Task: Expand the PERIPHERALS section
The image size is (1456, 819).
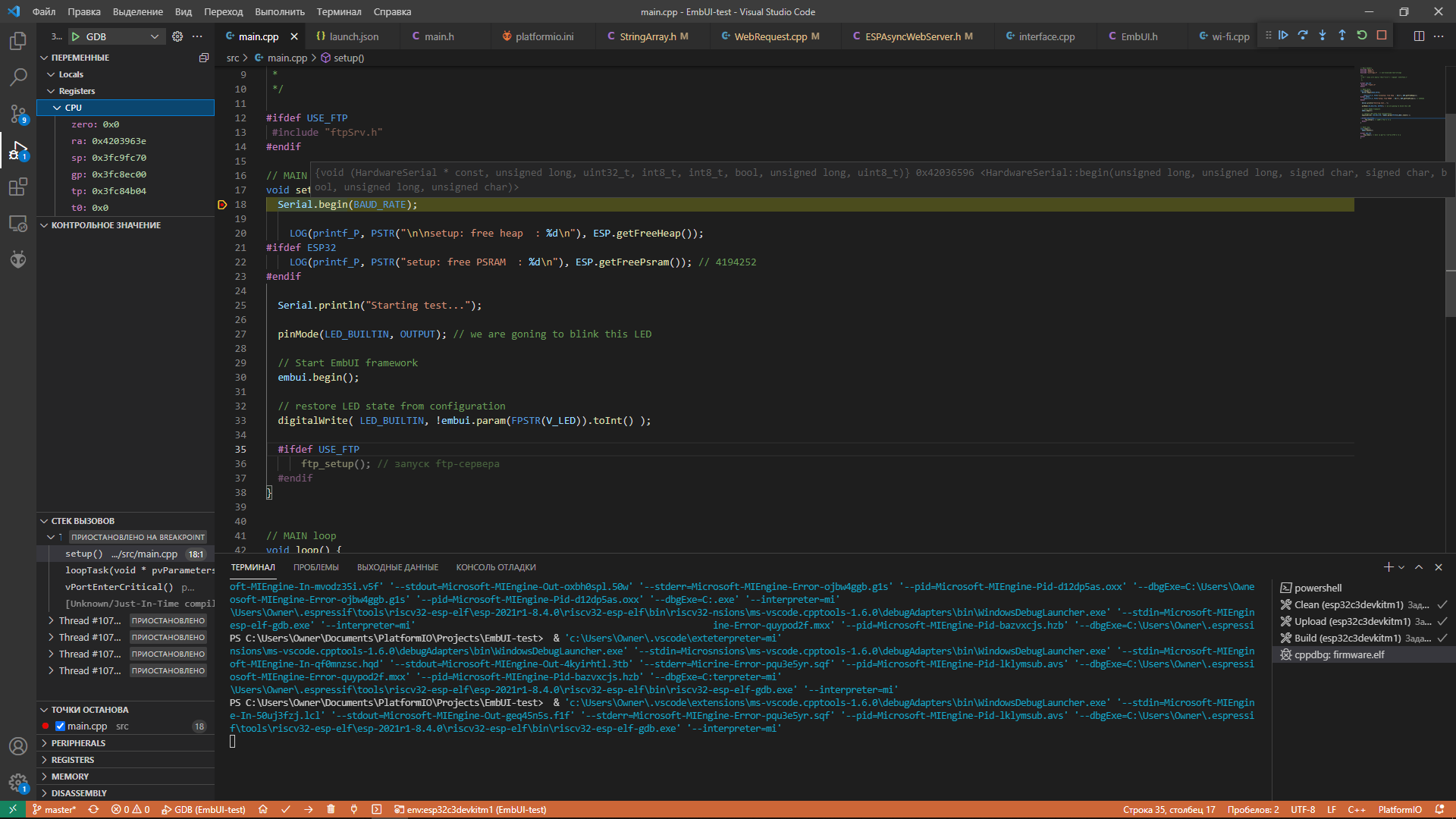Action: point(78,743)
